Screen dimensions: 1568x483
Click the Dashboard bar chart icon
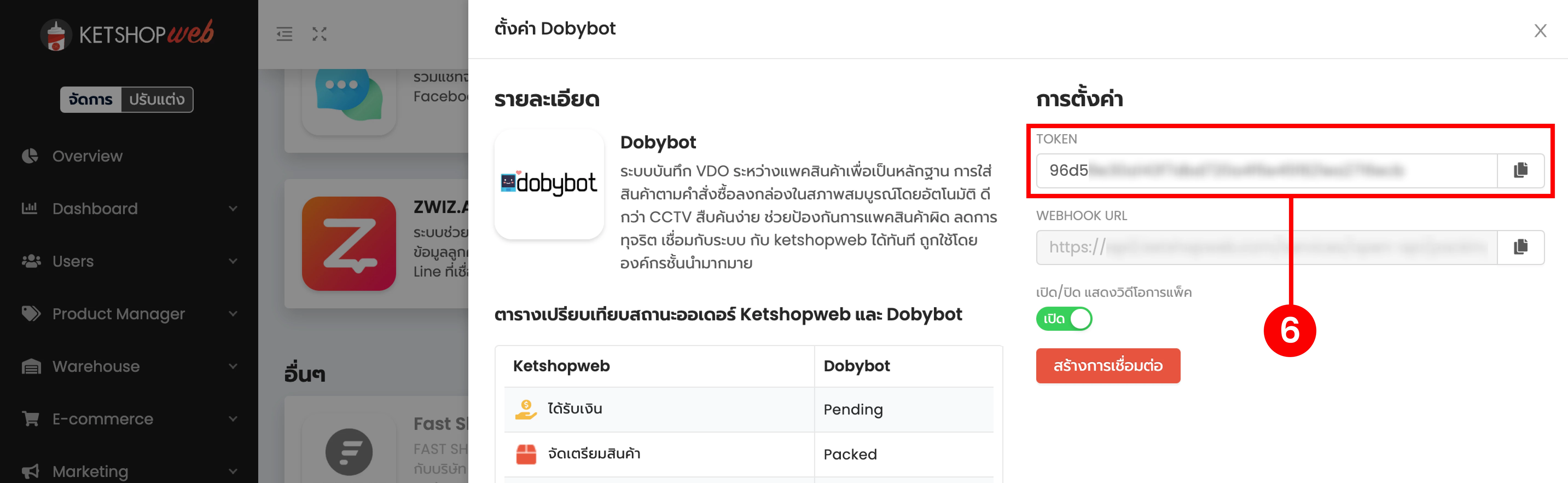click(30, 208)
